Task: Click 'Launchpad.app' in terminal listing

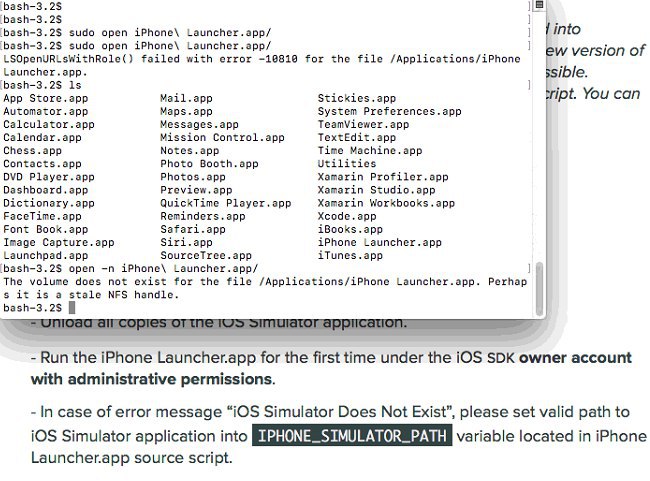Action: click(46, 256)
